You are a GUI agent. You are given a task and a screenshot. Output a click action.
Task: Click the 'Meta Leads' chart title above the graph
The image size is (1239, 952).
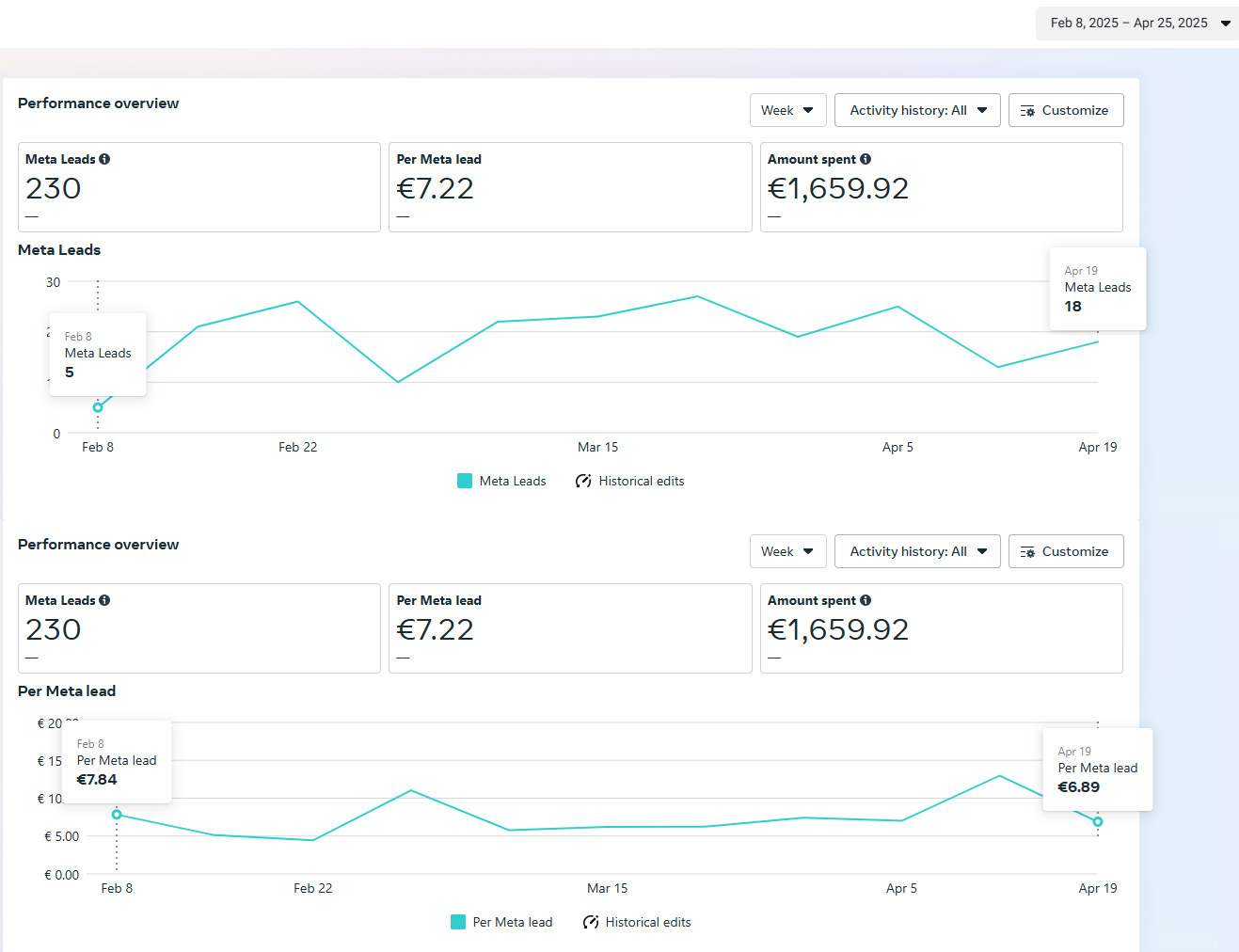tap(59, 249)
